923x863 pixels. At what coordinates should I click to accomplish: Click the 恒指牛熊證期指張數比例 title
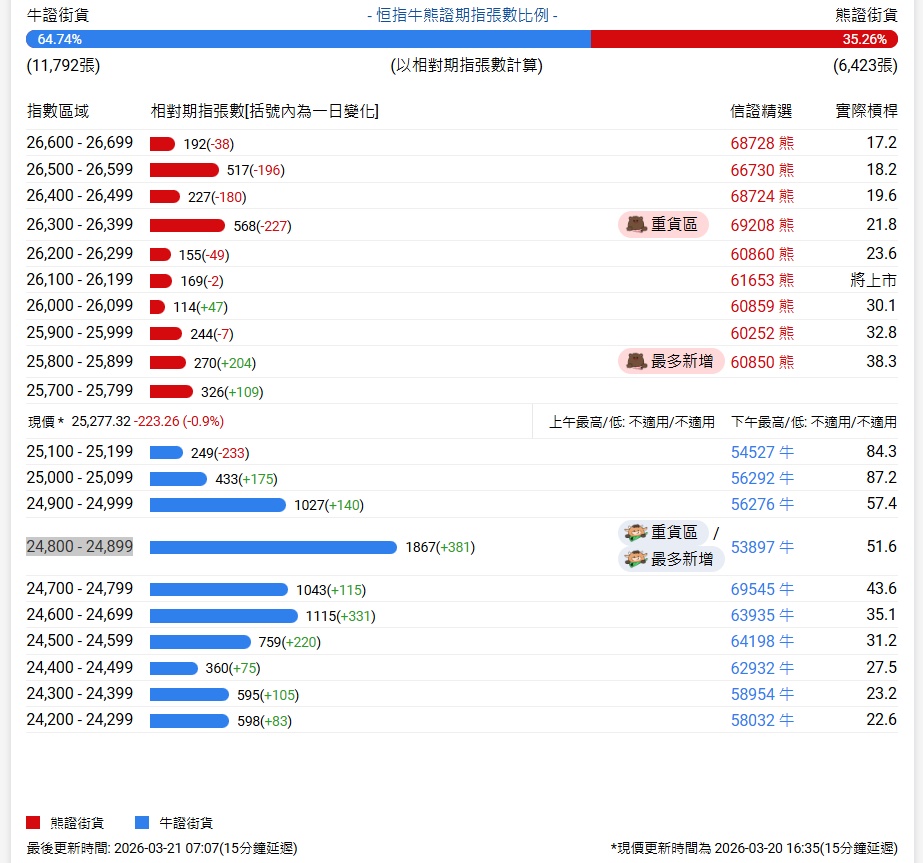(x=462, y=15)
